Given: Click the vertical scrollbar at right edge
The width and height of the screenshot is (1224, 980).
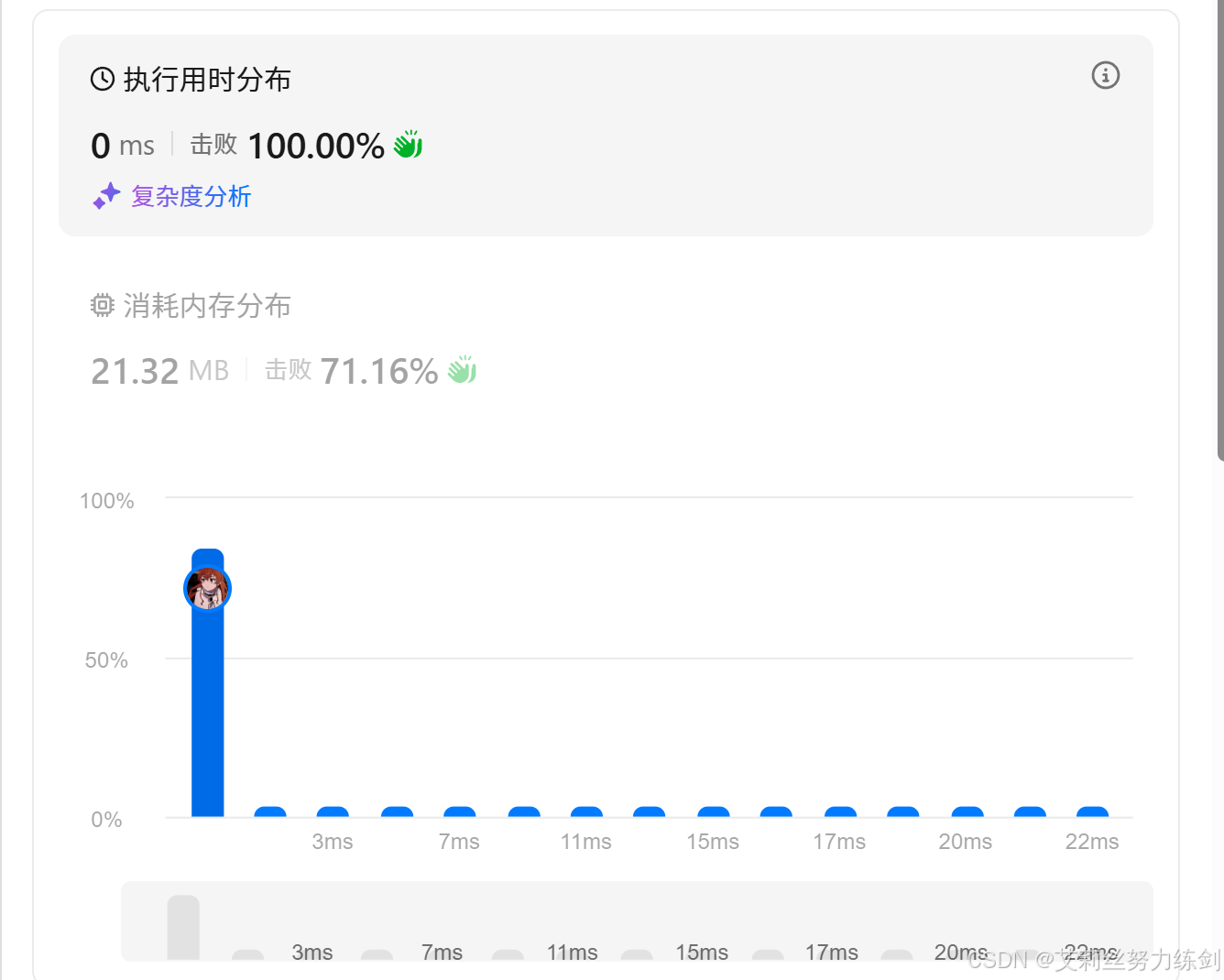Looking at the screenshot, I should (x=1220, y=230).
